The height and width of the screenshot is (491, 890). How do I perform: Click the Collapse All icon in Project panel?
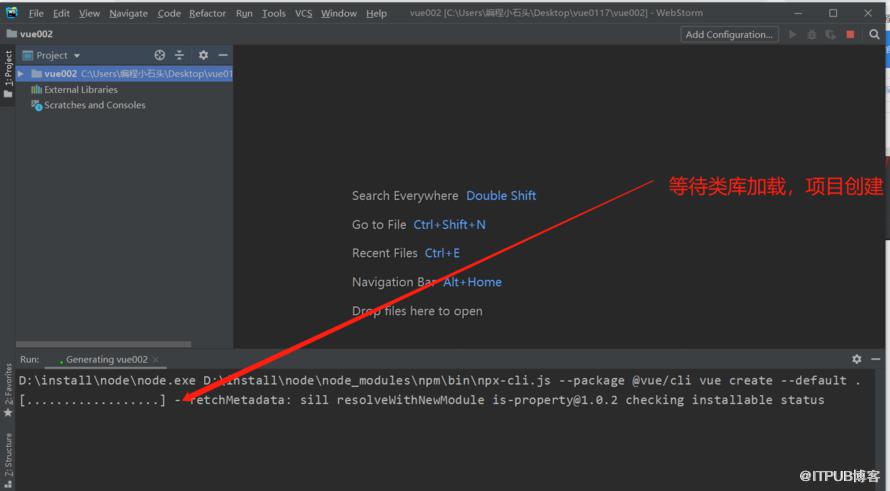click(x=179, y=55)
